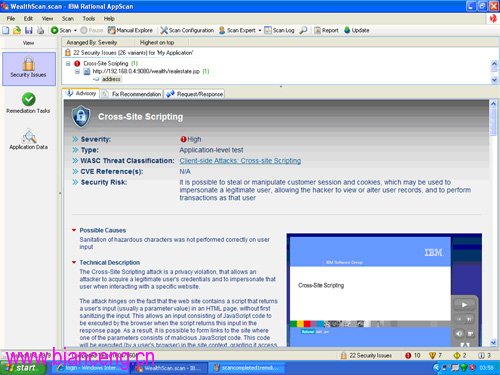The width and height of the screenshot is (500, 375).
Task: Switch to the Fix Recommendation tab
Action: [132, 94]
